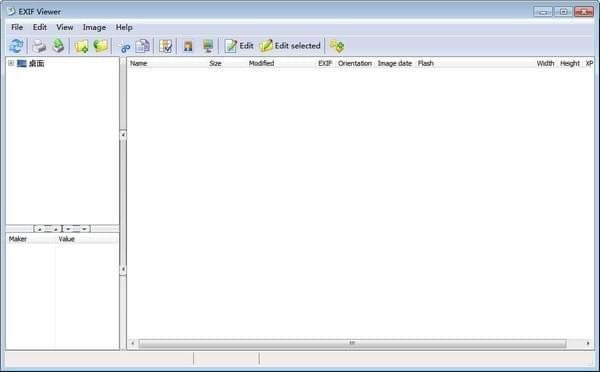Image resolution: width=600 pixels, height=372 pixels.
Task: Click the folder with green plus icon
Action: click(82, 46)
